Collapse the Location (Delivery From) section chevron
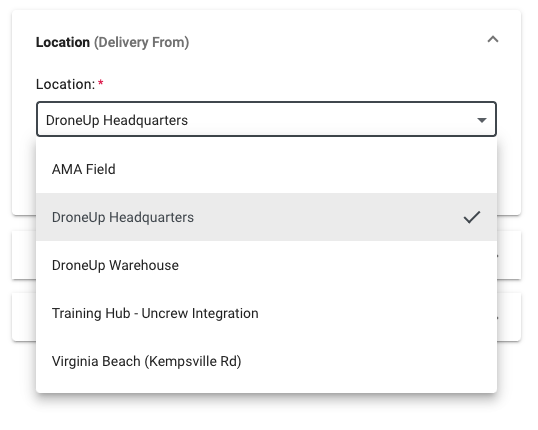 [x=493, y=39]
